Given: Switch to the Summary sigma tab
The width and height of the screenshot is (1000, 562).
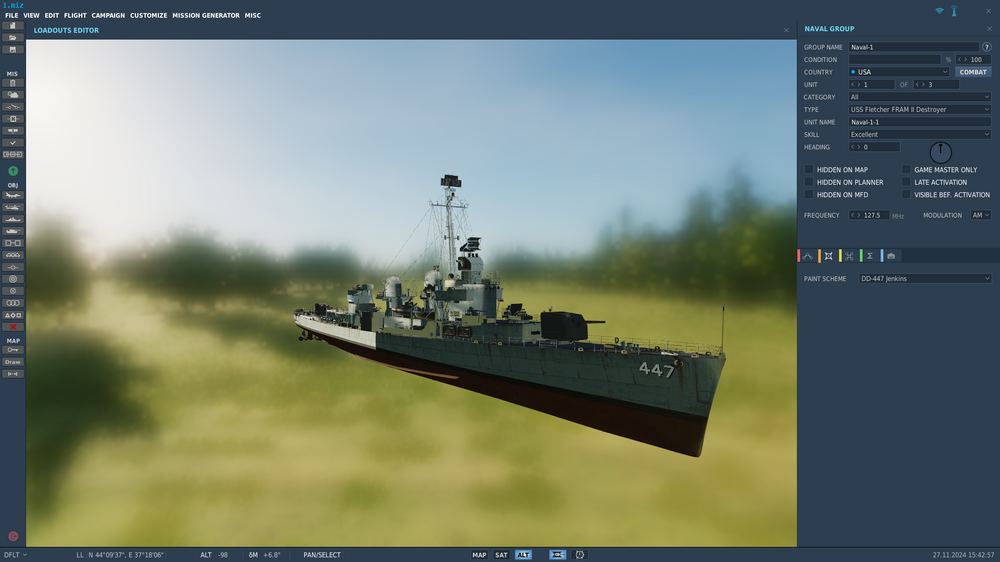Looking at the screenshot, I should point(870,256).
